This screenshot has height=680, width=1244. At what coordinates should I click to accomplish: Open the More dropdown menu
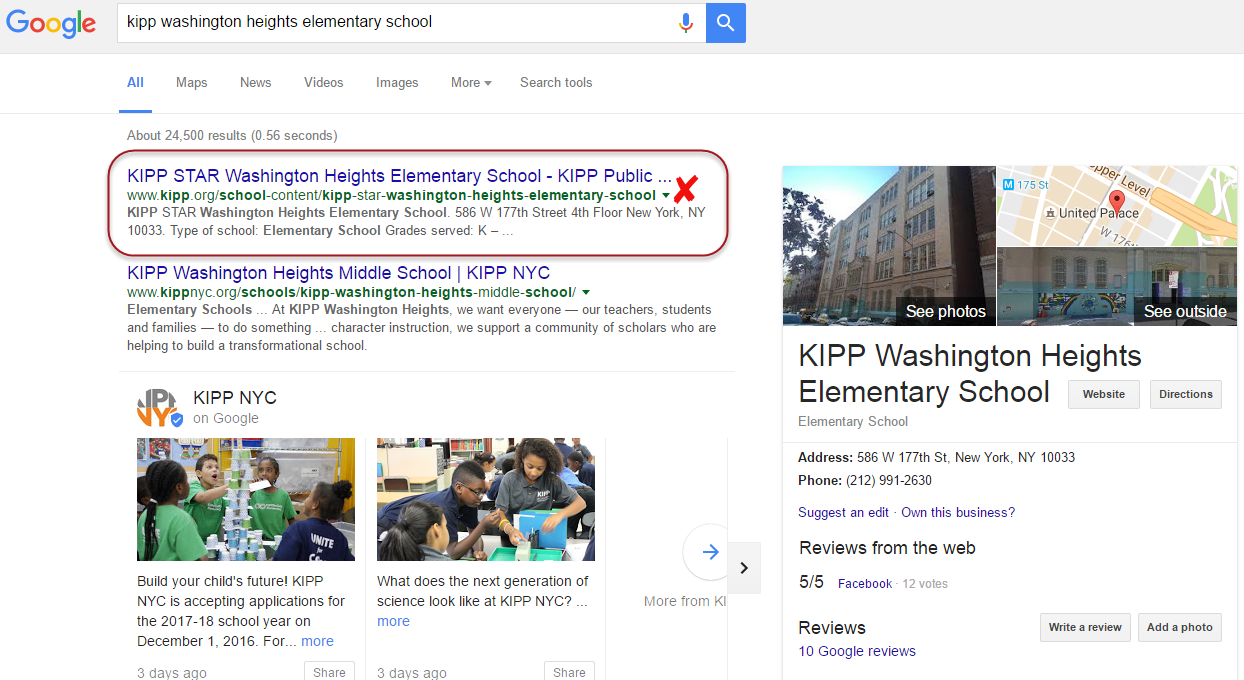[x=471, y=83]
